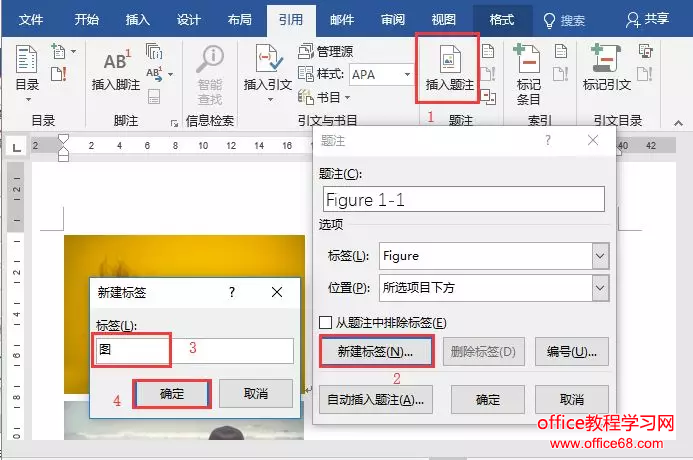
Task: Click the left indent marker on ruler
Action: point(63,156)
